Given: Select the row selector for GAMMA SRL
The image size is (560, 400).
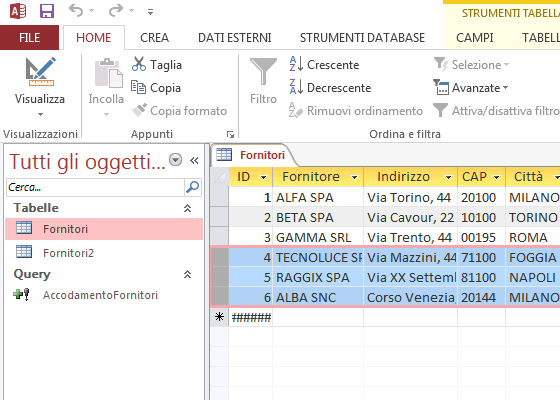Looking at the screenshot, I should [x=220, y=237].
